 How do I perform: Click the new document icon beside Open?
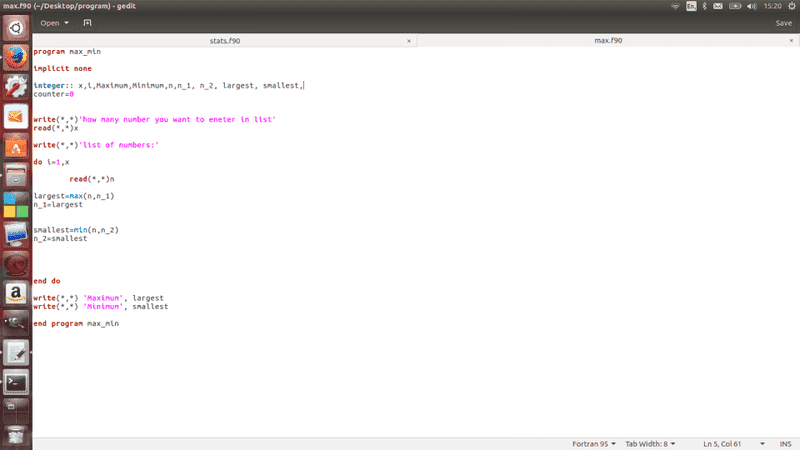coord(87,22)
